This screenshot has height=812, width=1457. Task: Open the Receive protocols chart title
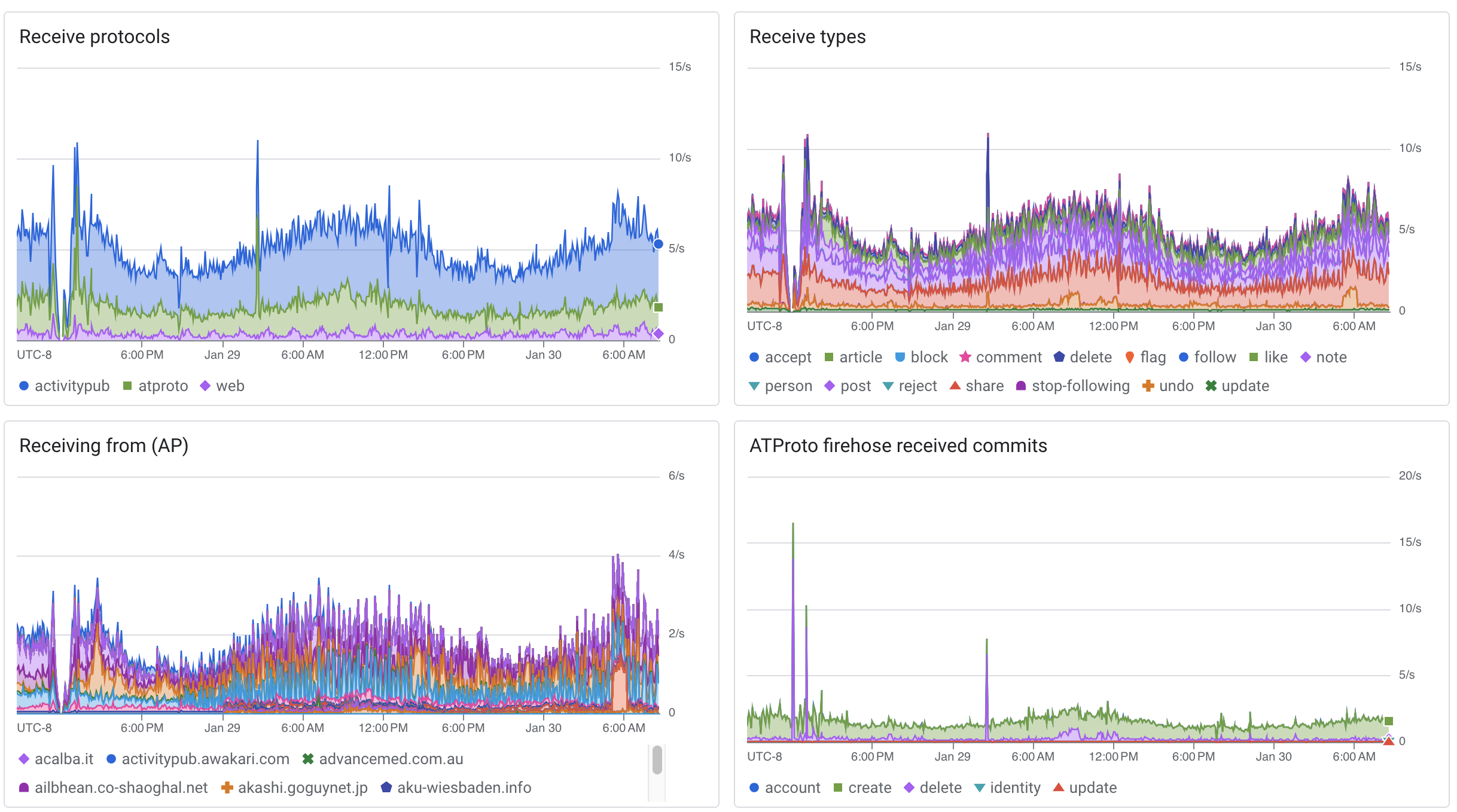(x=95, y=37)
